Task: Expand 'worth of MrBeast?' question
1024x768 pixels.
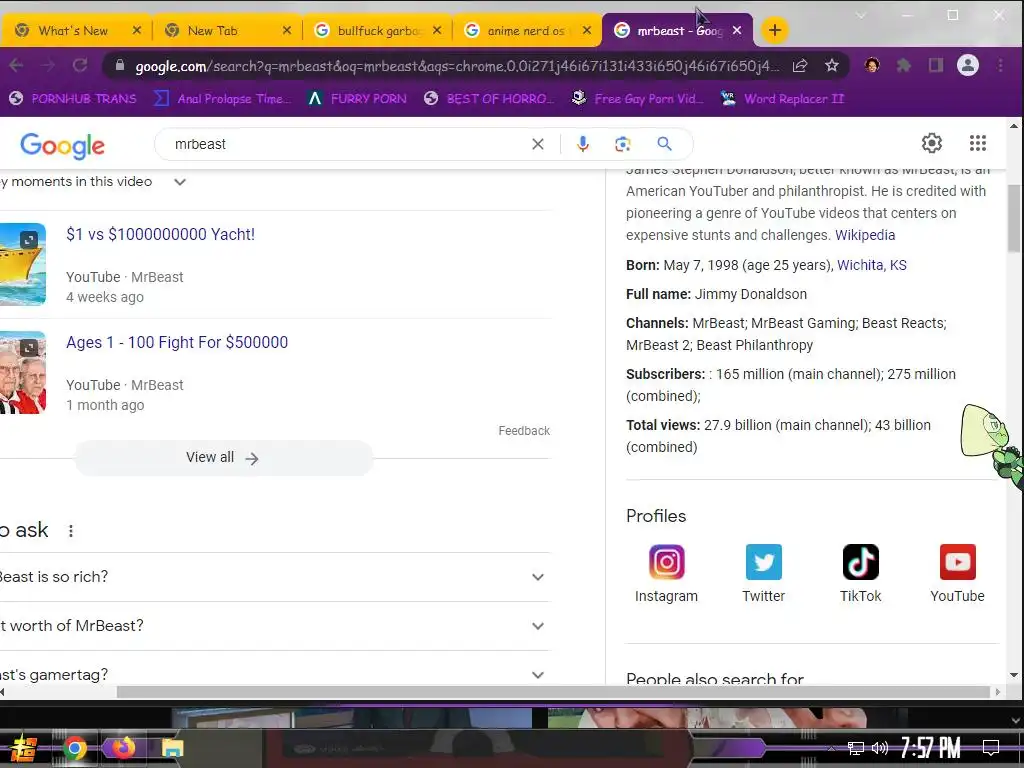Action: [x=537, y=626]
